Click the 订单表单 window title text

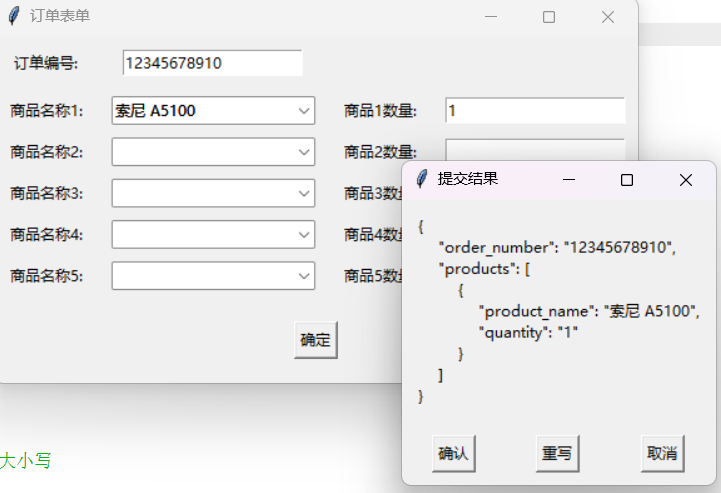[60, 16]
